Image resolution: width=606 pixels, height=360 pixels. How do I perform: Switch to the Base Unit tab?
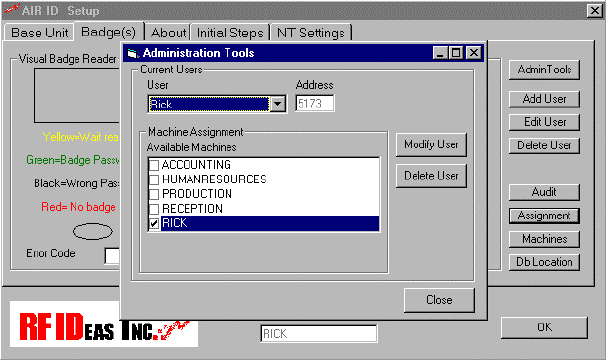point(39,32)
